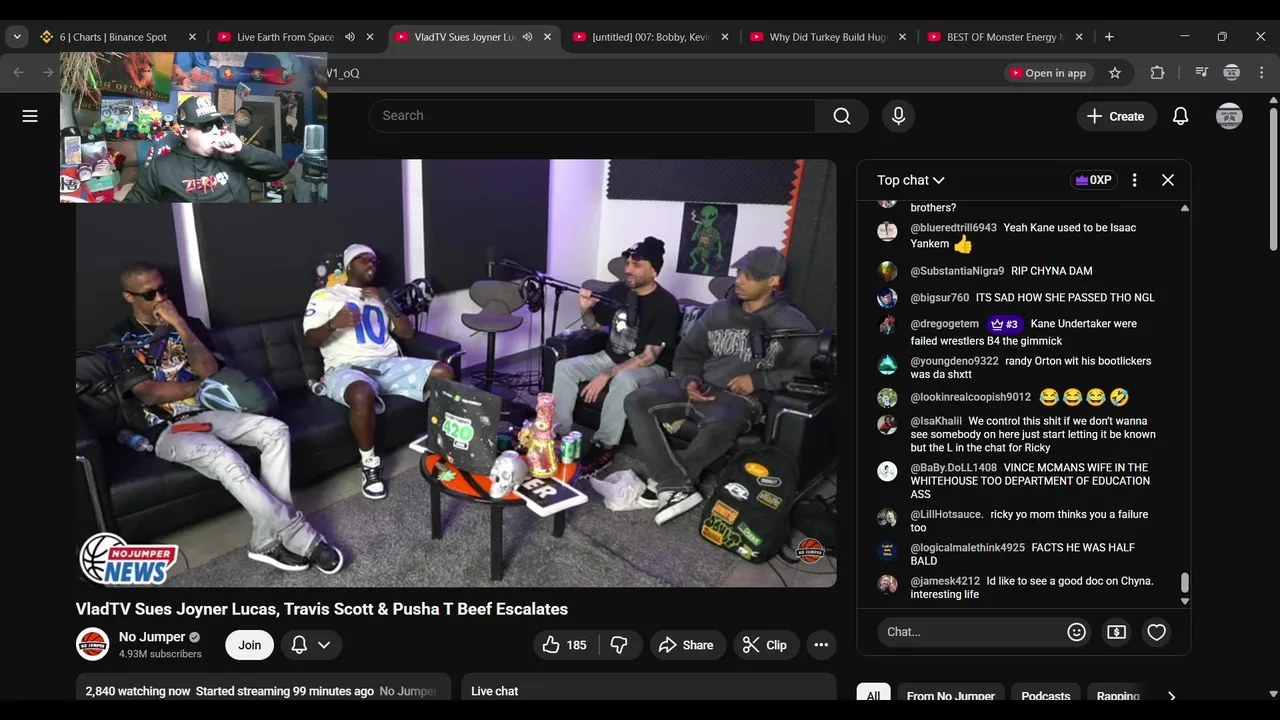Click the Live chat heading below video
This screenshot has width=1280, height=720.
click(x=494, y=691)
